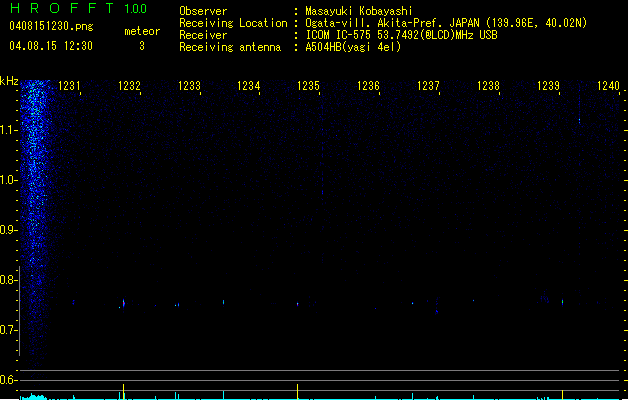Click the observer name Masayuki Kobayashi

pyautogui.click(x=359, y=11)
